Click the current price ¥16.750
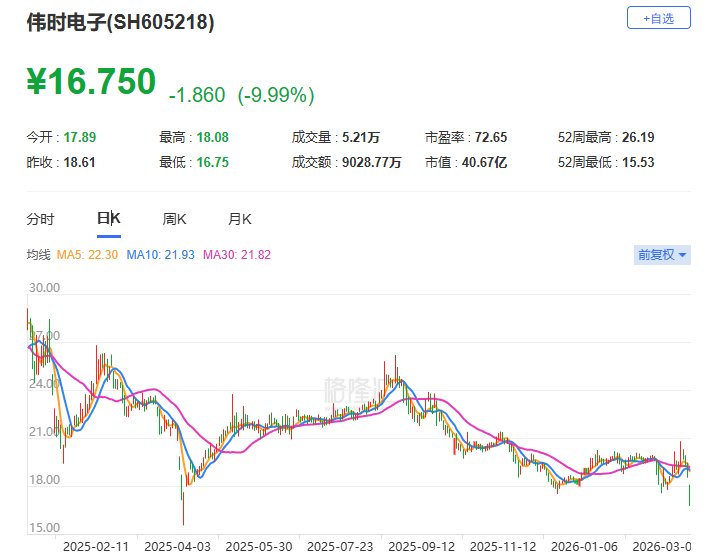This screenshot has height=557, width=717. [91, 82]
